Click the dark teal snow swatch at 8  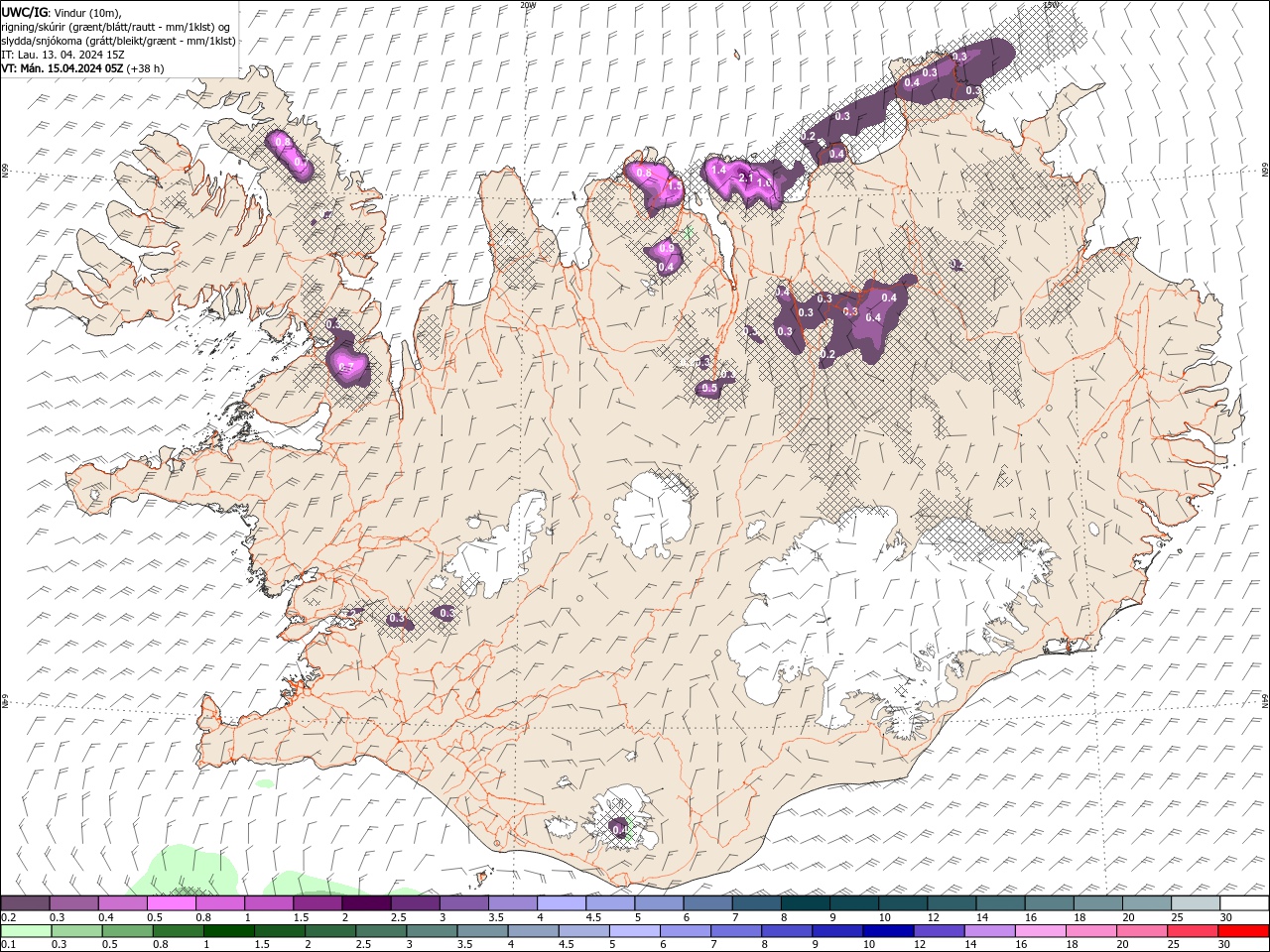(805, 903)
